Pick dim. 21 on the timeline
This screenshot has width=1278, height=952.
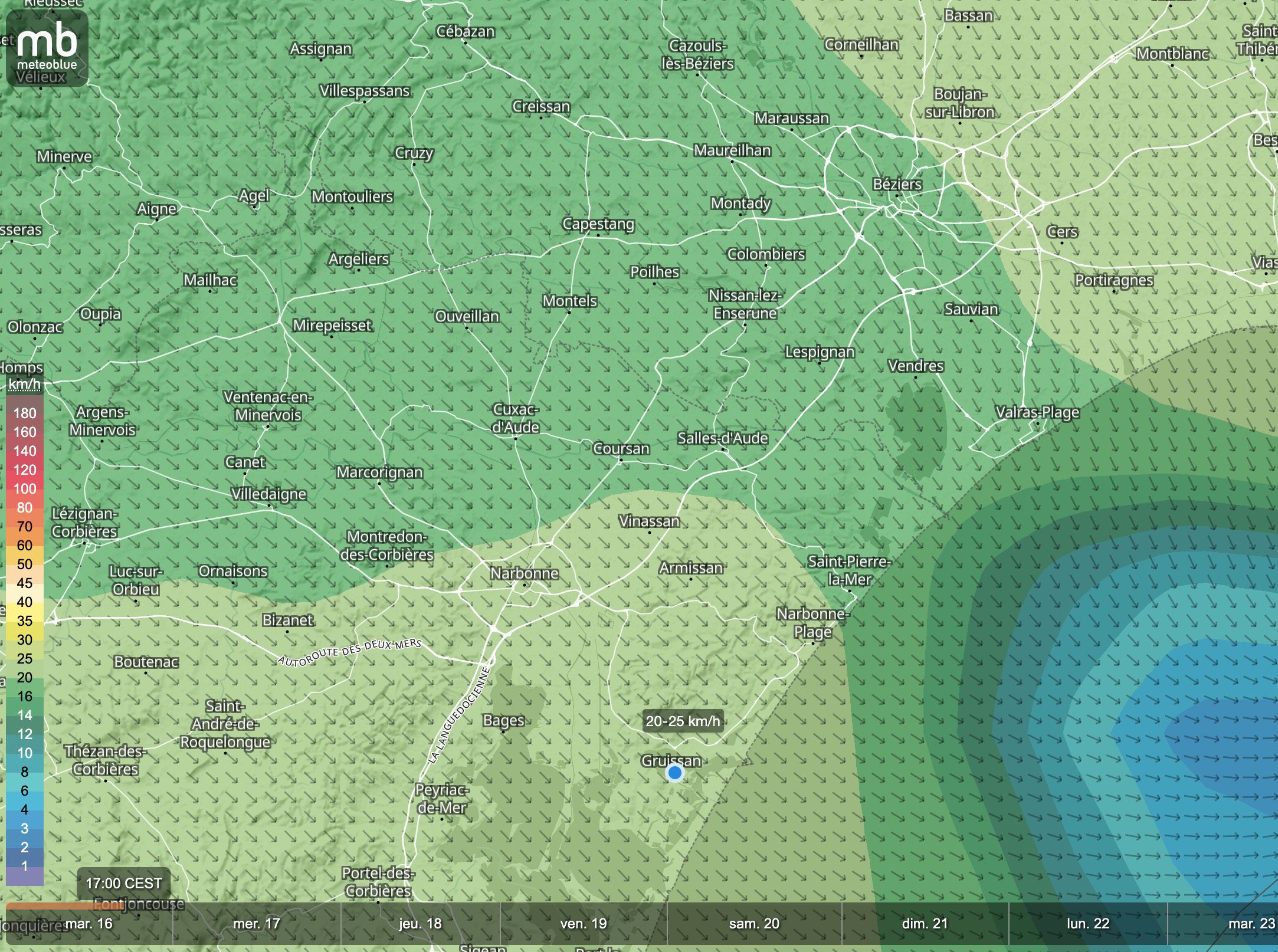click(925, 924)
